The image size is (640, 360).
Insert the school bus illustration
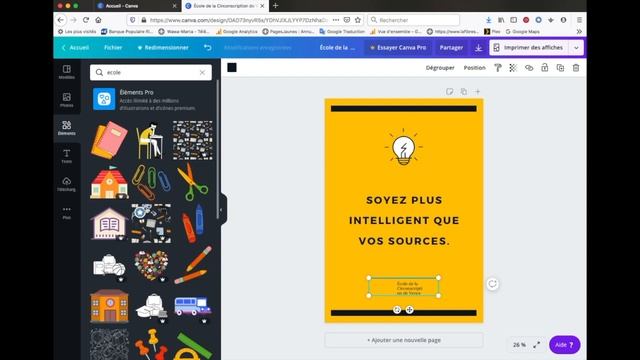point(192,306)
